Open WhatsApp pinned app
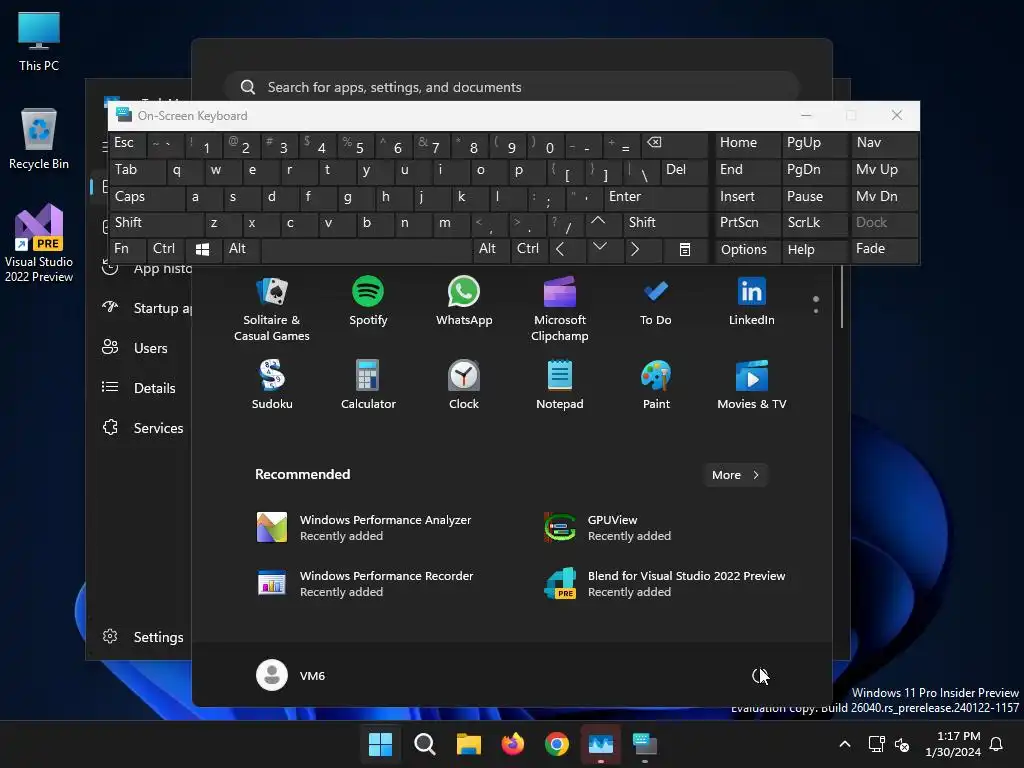 point(464,301)
